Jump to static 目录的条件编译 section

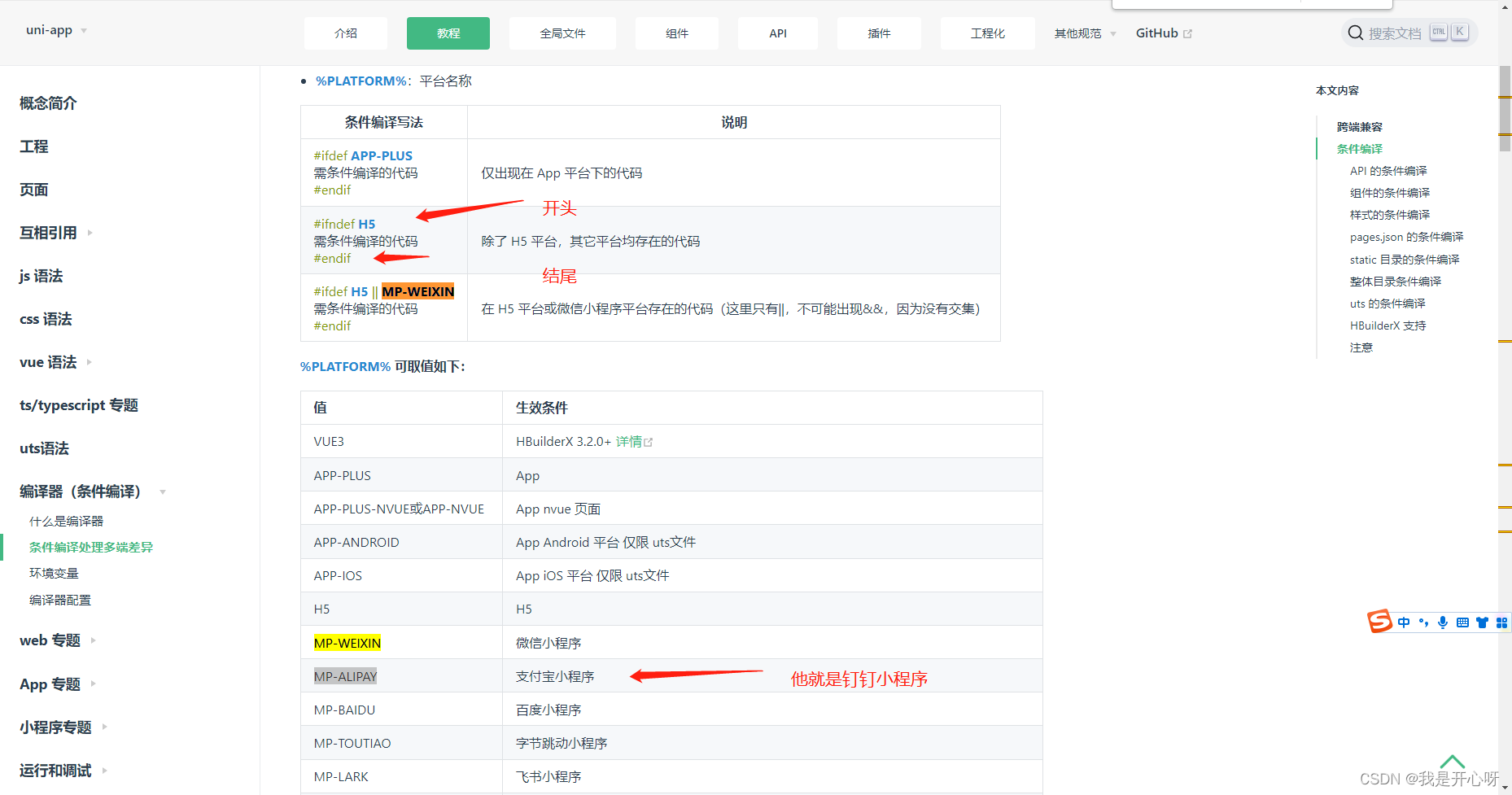click(1405, 260)
